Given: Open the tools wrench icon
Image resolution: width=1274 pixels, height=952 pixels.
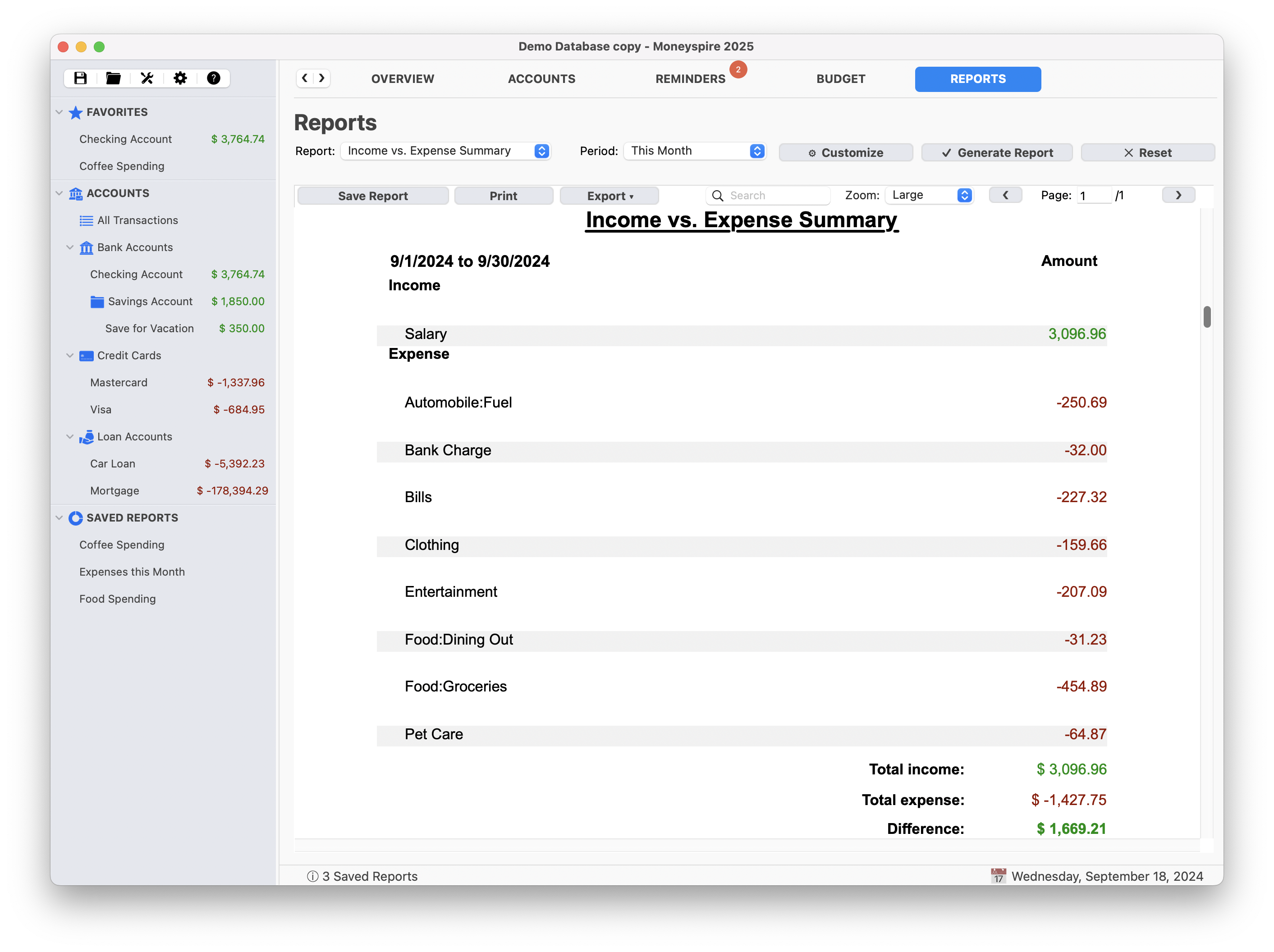Looking at the screenshot, I should [x=147, y=78].
